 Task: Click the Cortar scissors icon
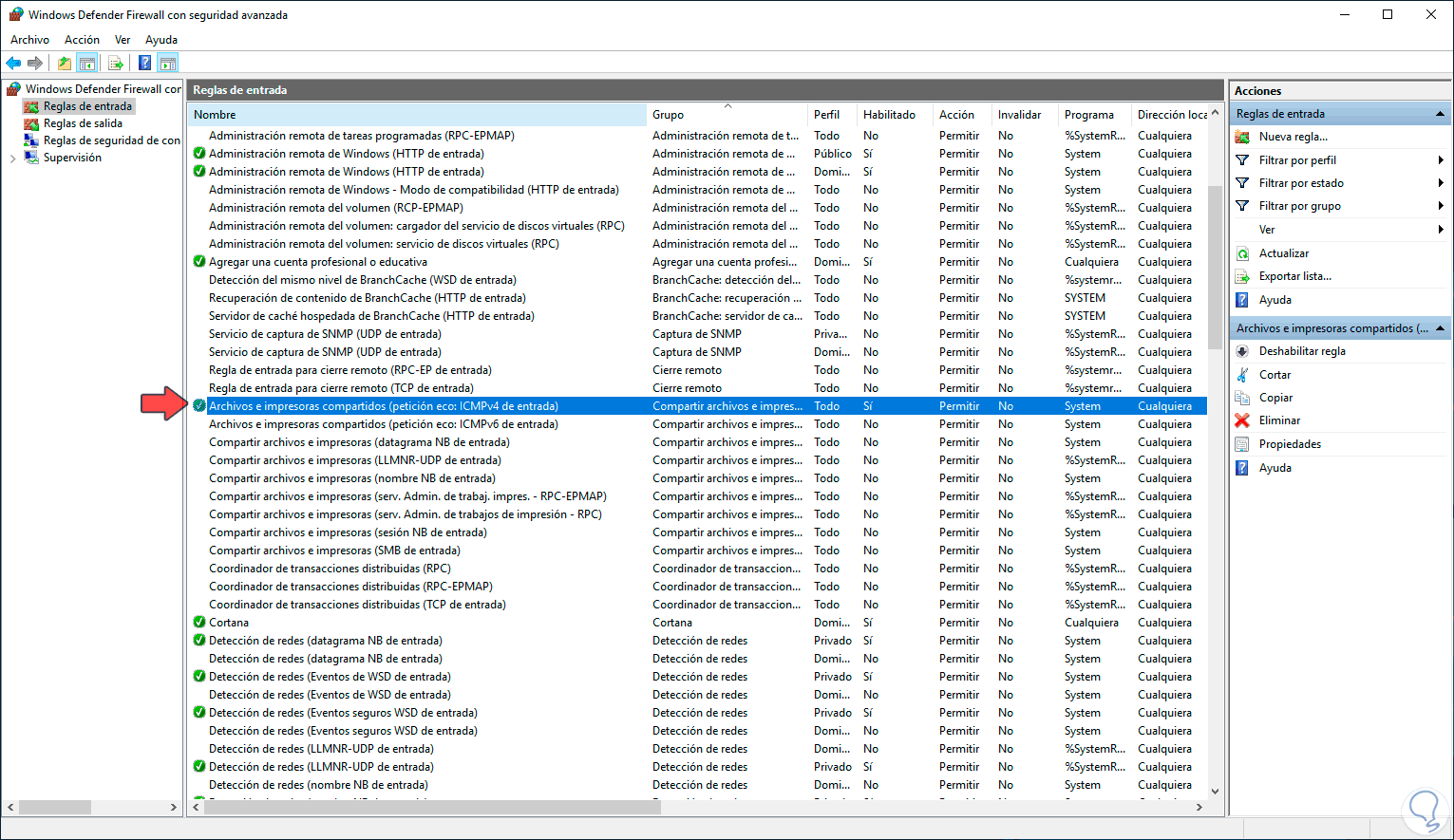click(x=1242, y=375)
